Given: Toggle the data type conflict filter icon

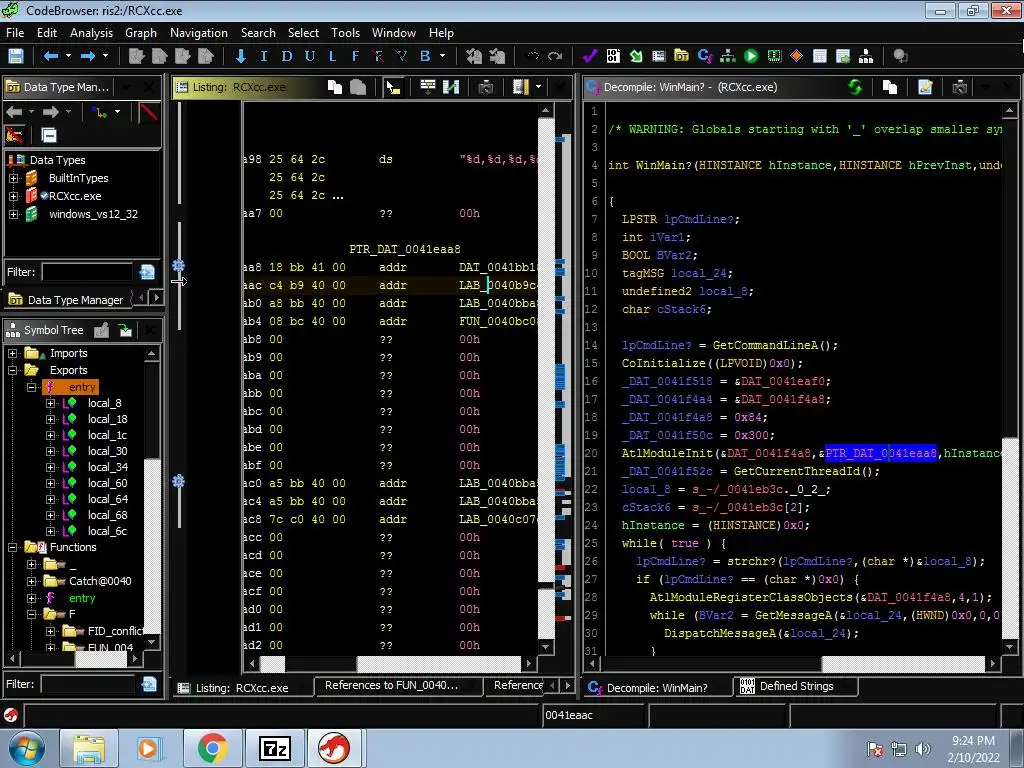Looking at the screenshot, I should click(14, 135).
